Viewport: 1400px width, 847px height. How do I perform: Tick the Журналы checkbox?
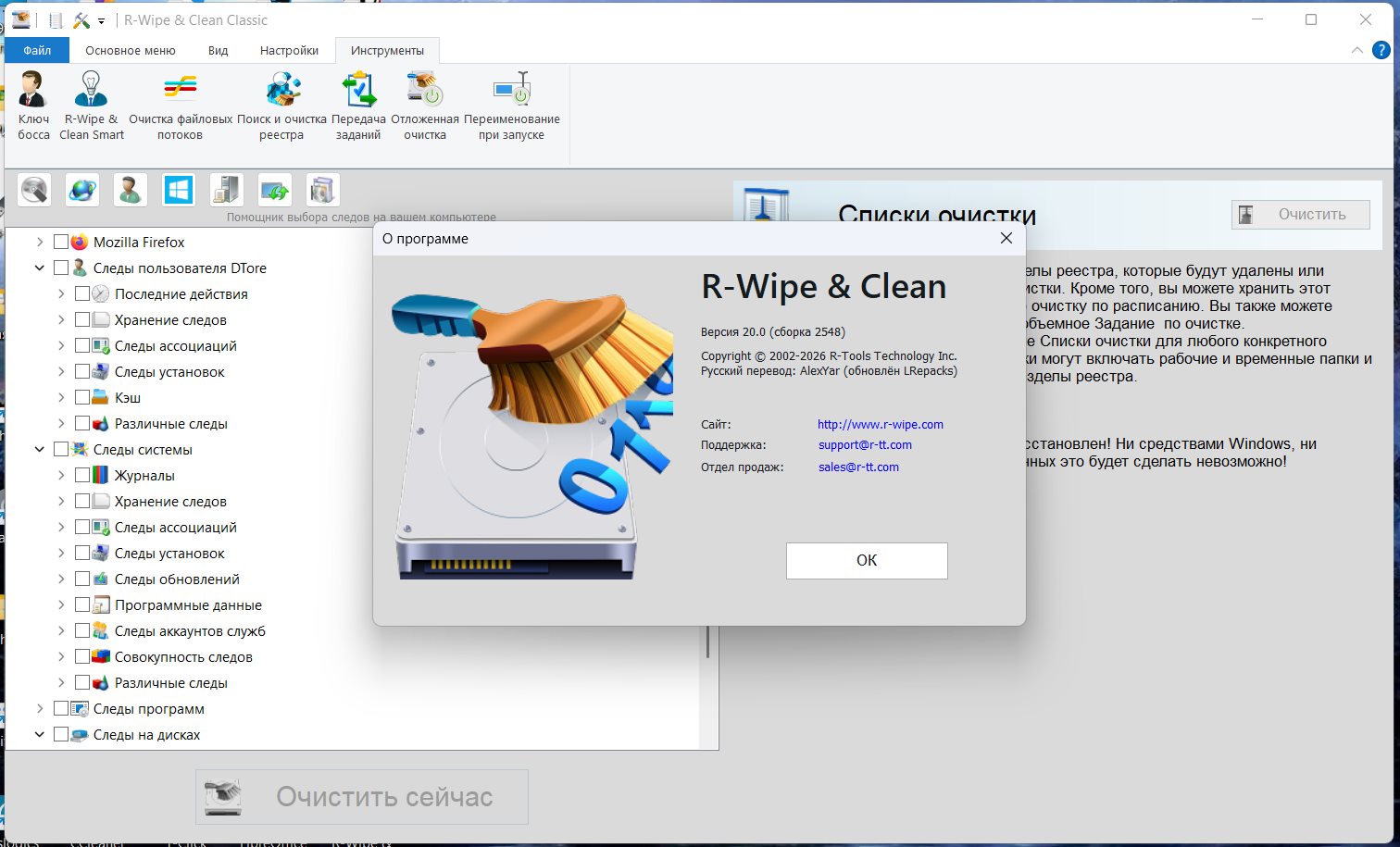pyautogui.click(x=82, y=475)
